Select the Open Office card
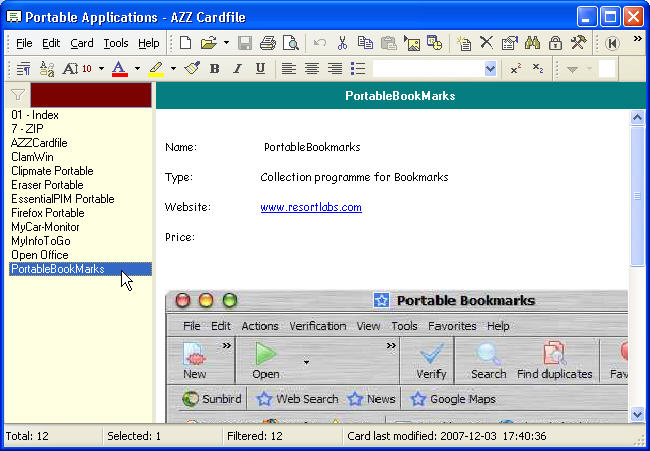Screen dimensions: 650x451 click(80, 255)
